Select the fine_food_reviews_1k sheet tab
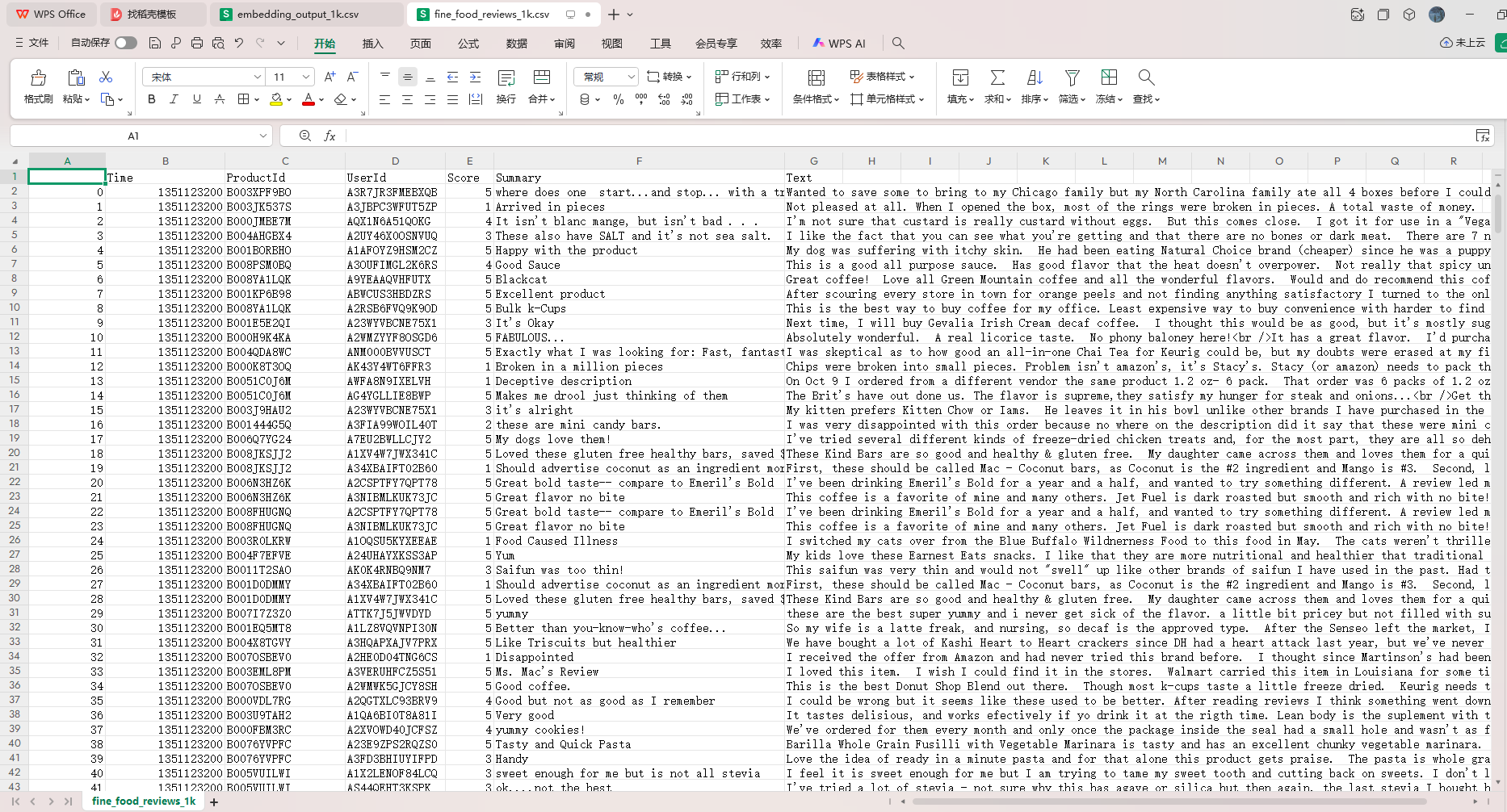This screenshot has height=812, width=1507. click(144, 802)
